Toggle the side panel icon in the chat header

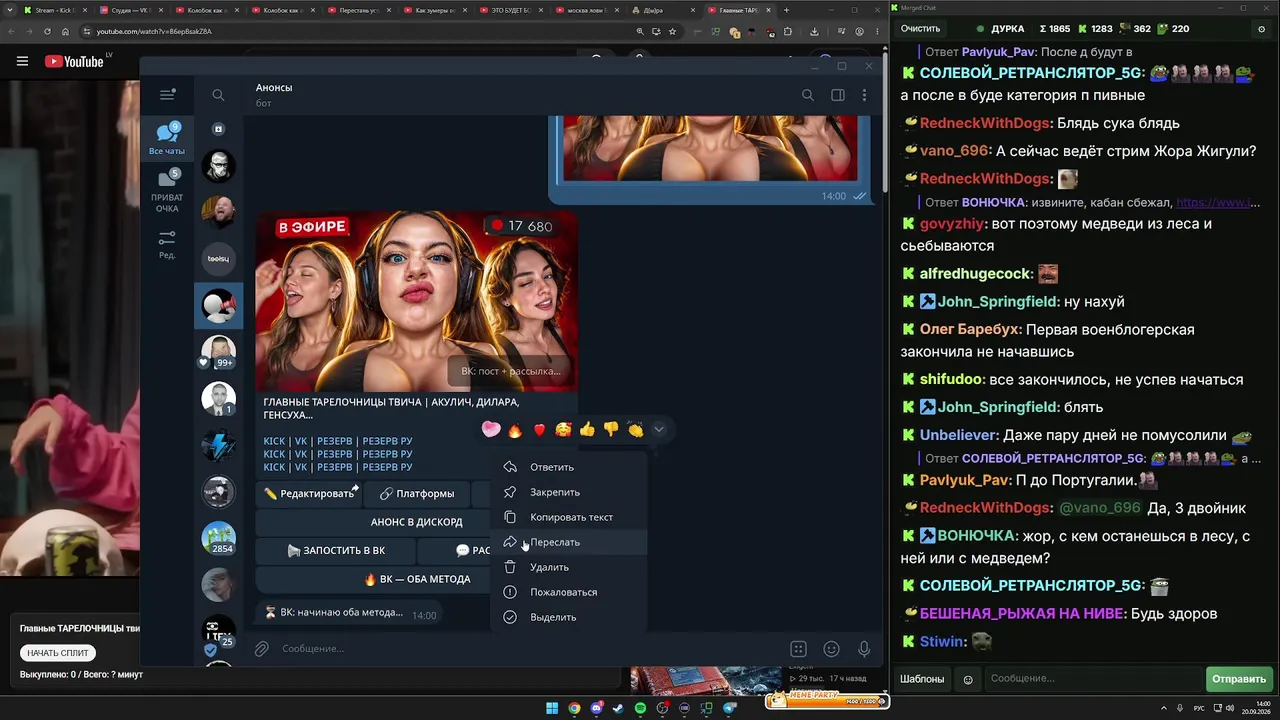tap(838, 95)
